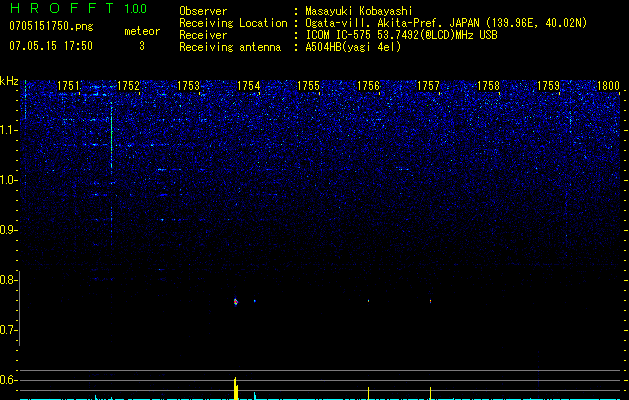Click the brightest meteor echo before 1754
629x400 pixels.
(235, 302)
